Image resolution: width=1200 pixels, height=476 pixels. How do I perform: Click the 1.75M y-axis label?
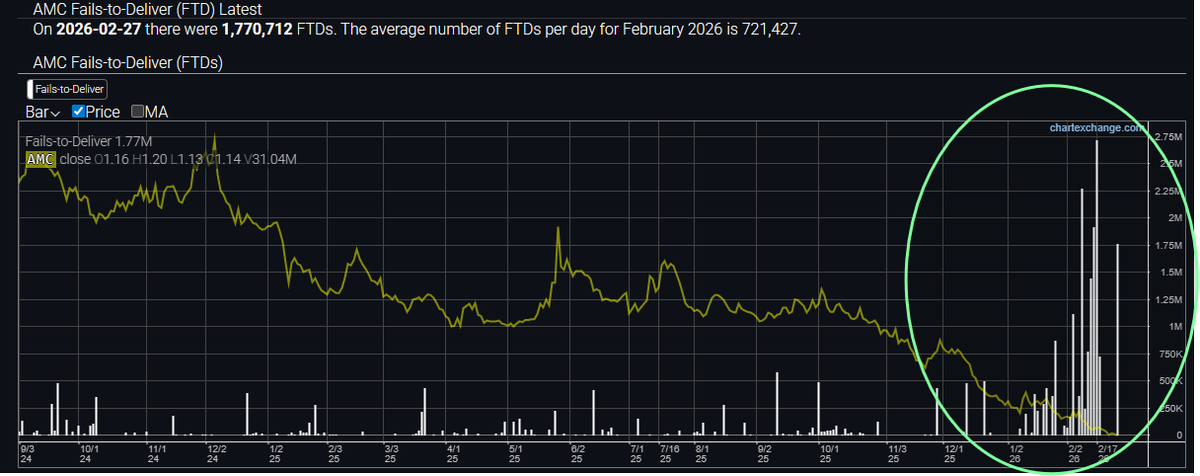tap(1169, 245)
